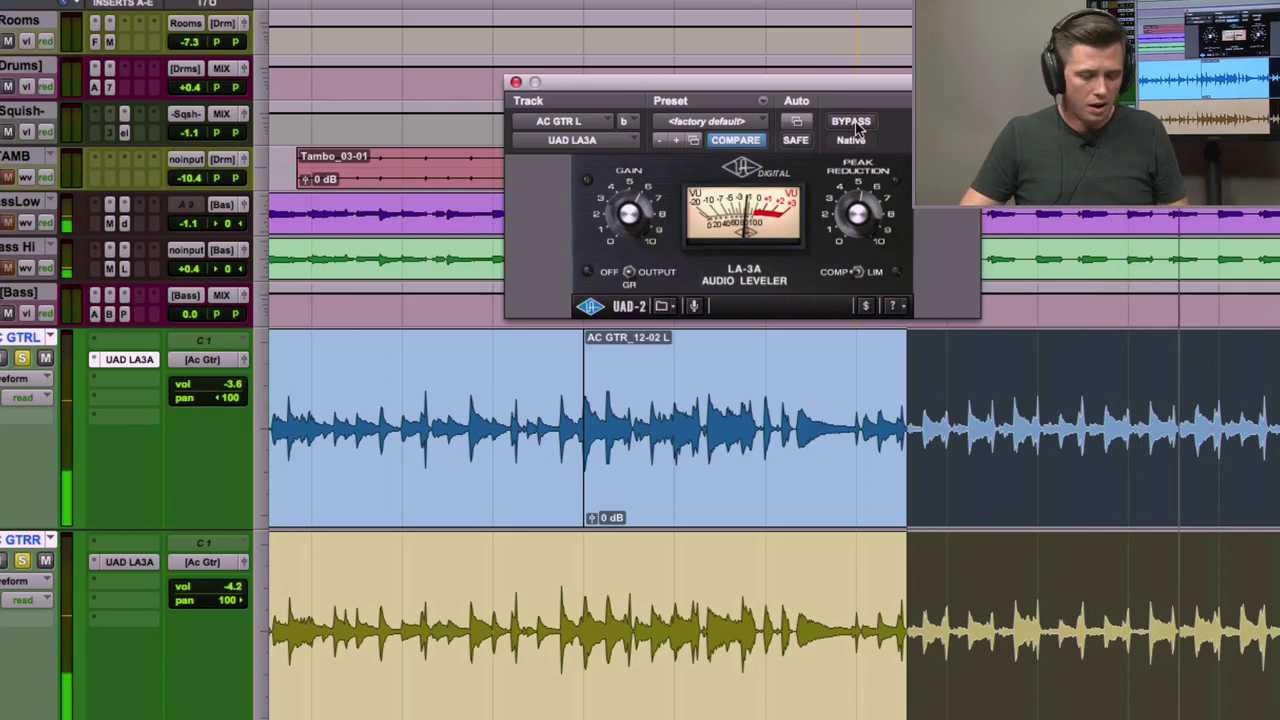Open output window icon beside AC GTRR [Ac Gtr]
The width and height of the screenshot is (1280, 720).
coord(243,562)
